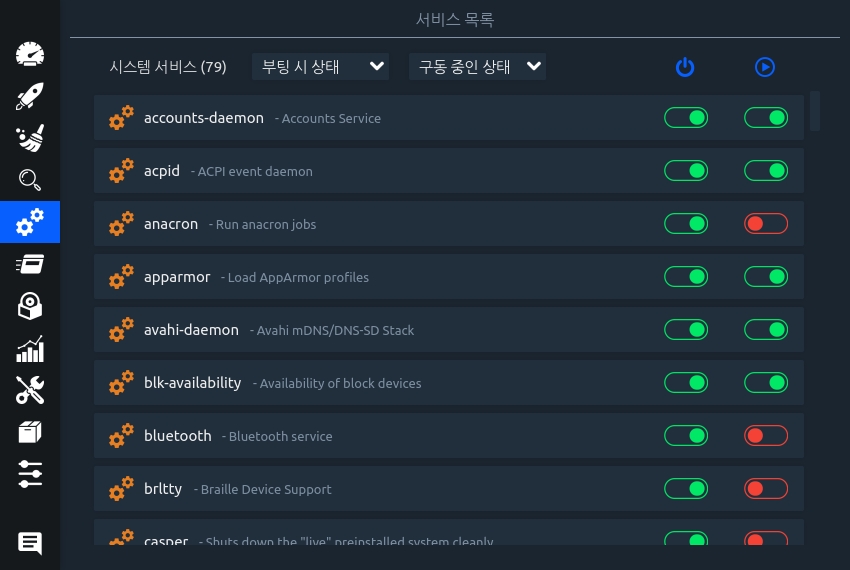Stop the running avahi-daemon service toggle

pyautogui.click(x=766, y=330)
